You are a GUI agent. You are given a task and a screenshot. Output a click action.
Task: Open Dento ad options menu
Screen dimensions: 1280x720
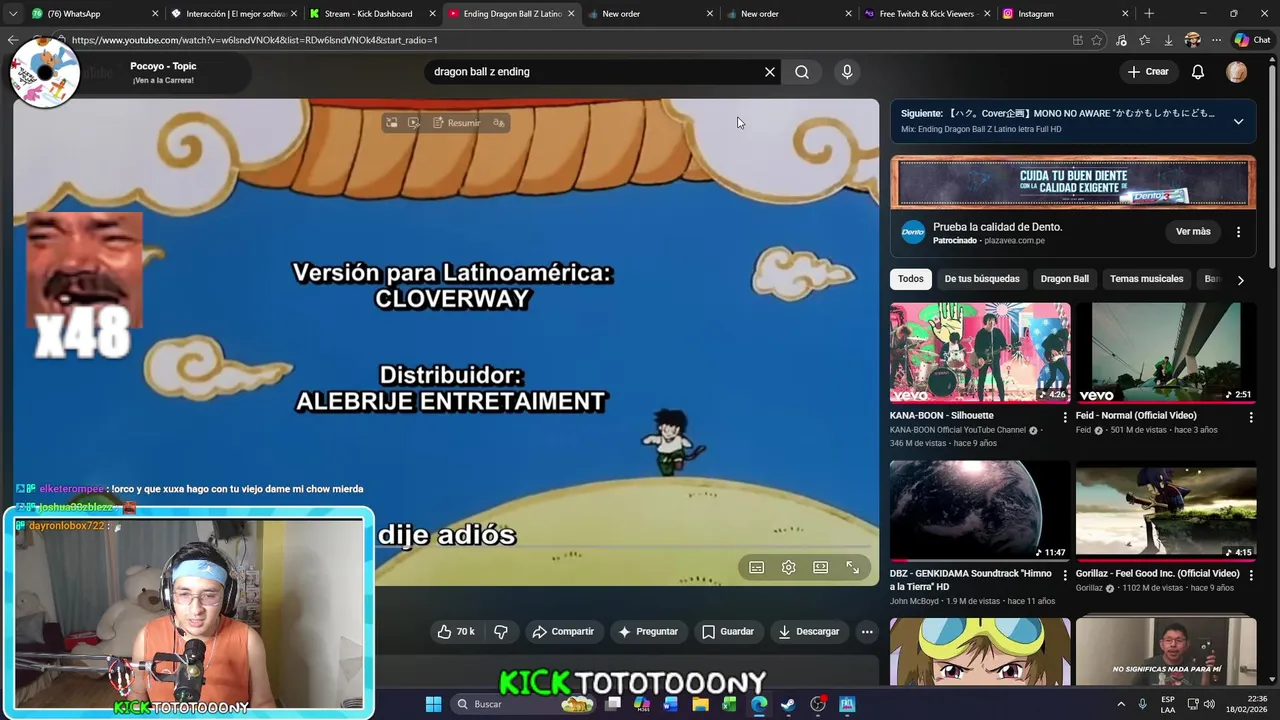(1238, 232)
